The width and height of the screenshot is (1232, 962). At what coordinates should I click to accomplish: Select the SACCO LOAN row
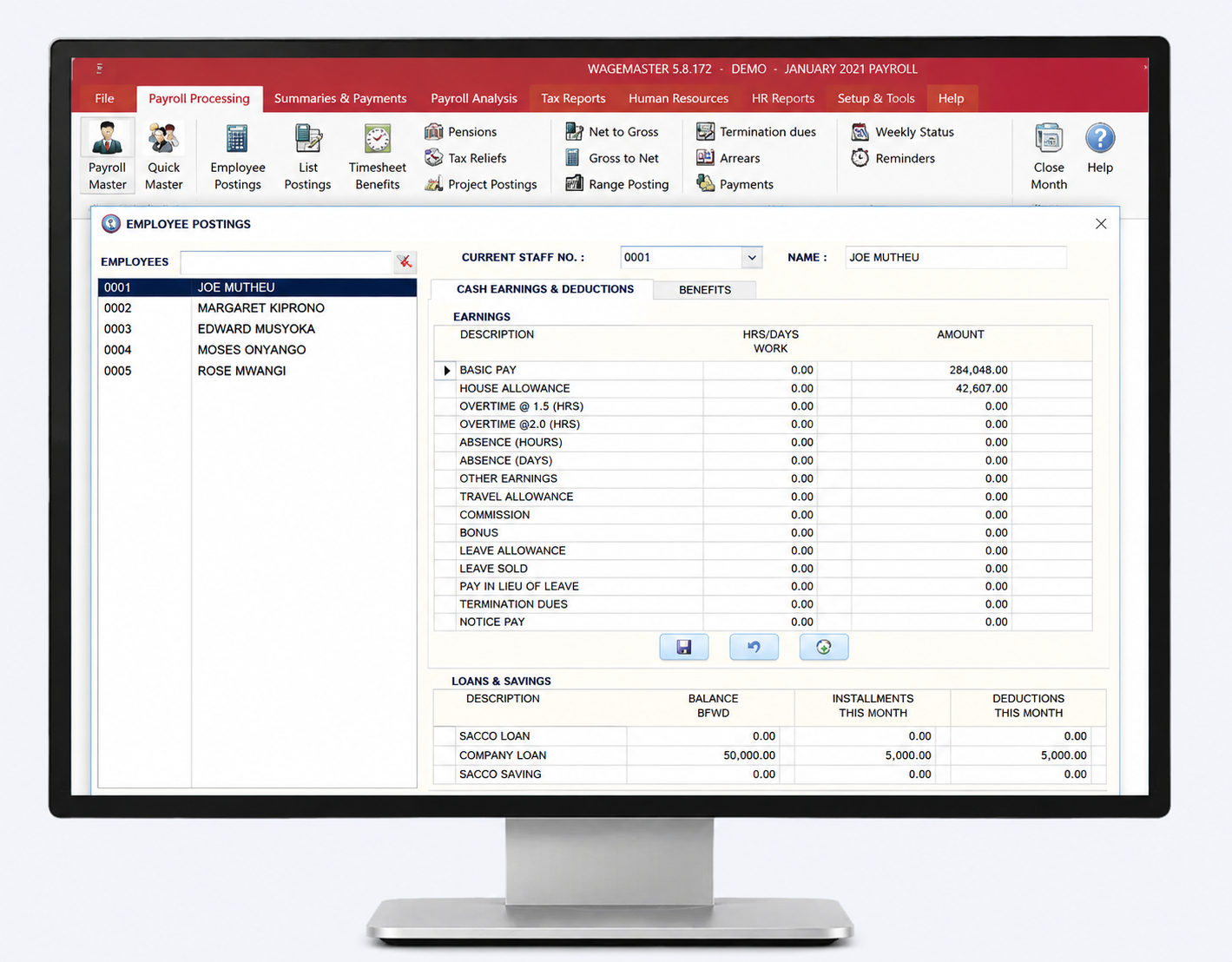(x=769, y=736)
